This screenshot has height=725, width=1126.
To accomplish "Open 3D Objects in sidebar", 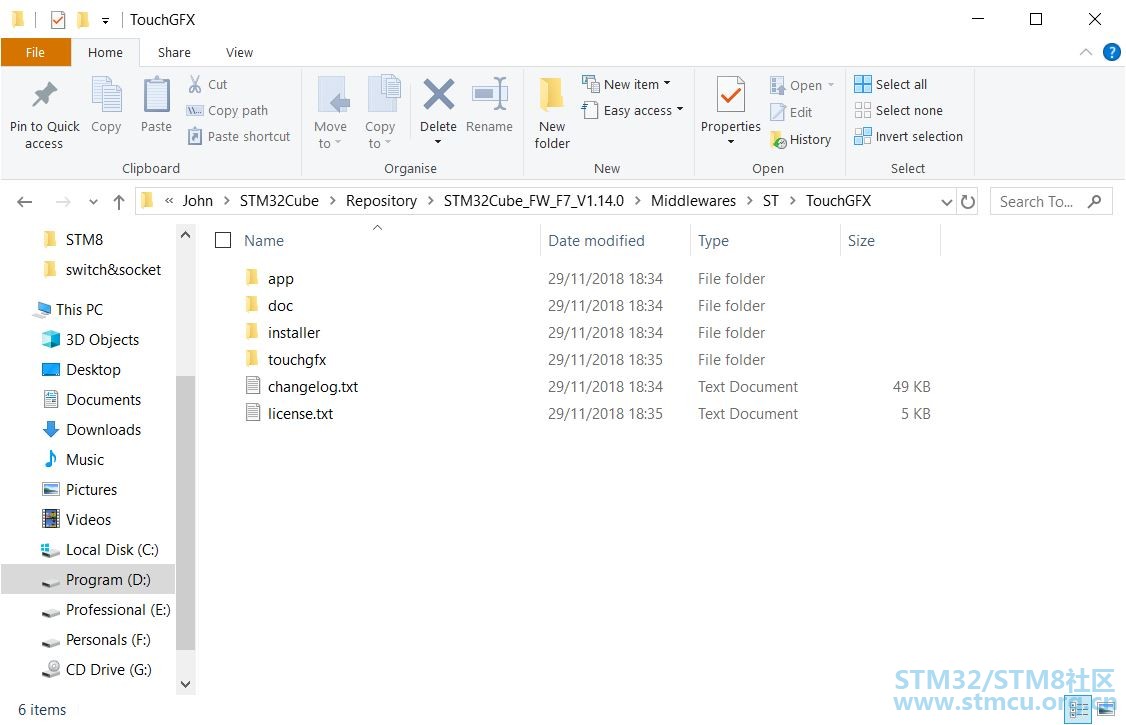I will 90,340.
